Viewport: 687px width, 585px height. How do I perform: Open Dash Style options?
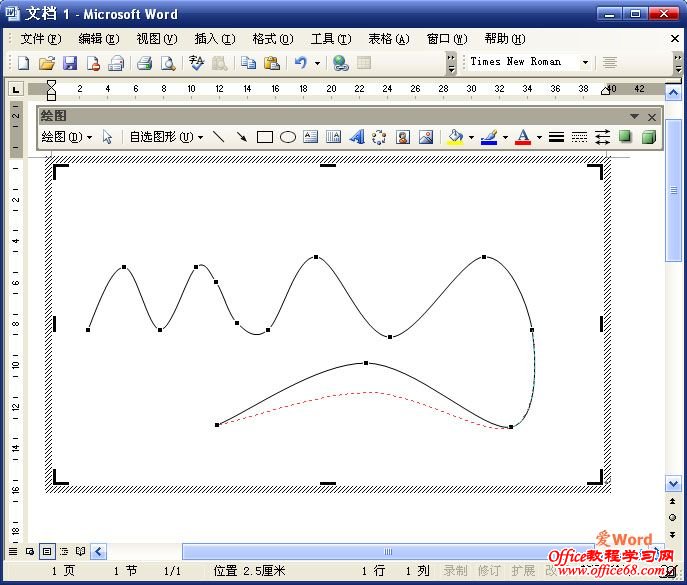(579, 137)
